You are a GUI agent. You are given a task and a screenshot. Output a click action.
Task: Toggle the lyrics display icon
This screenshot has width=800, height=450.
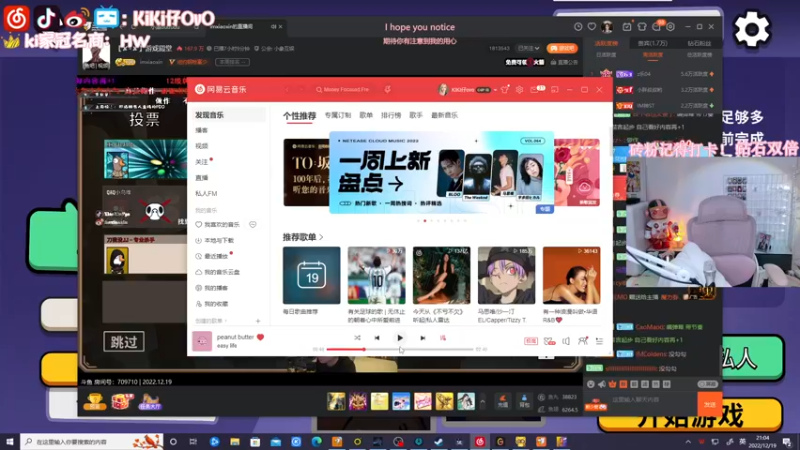[x=443, y=338]
